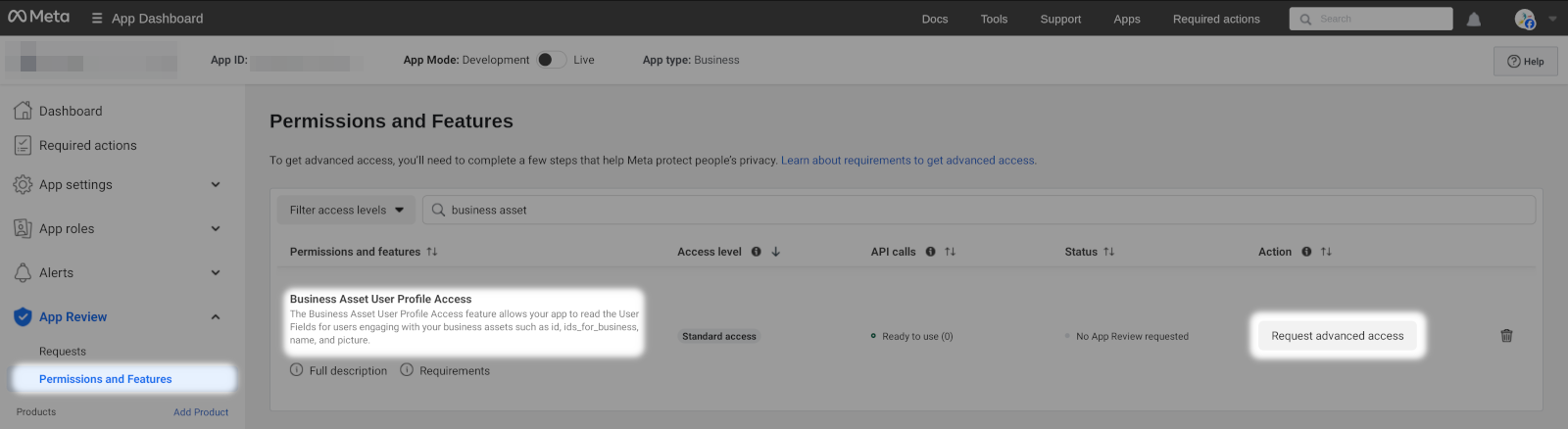Click the Permissions and Features page heading

tap(391, 121)
